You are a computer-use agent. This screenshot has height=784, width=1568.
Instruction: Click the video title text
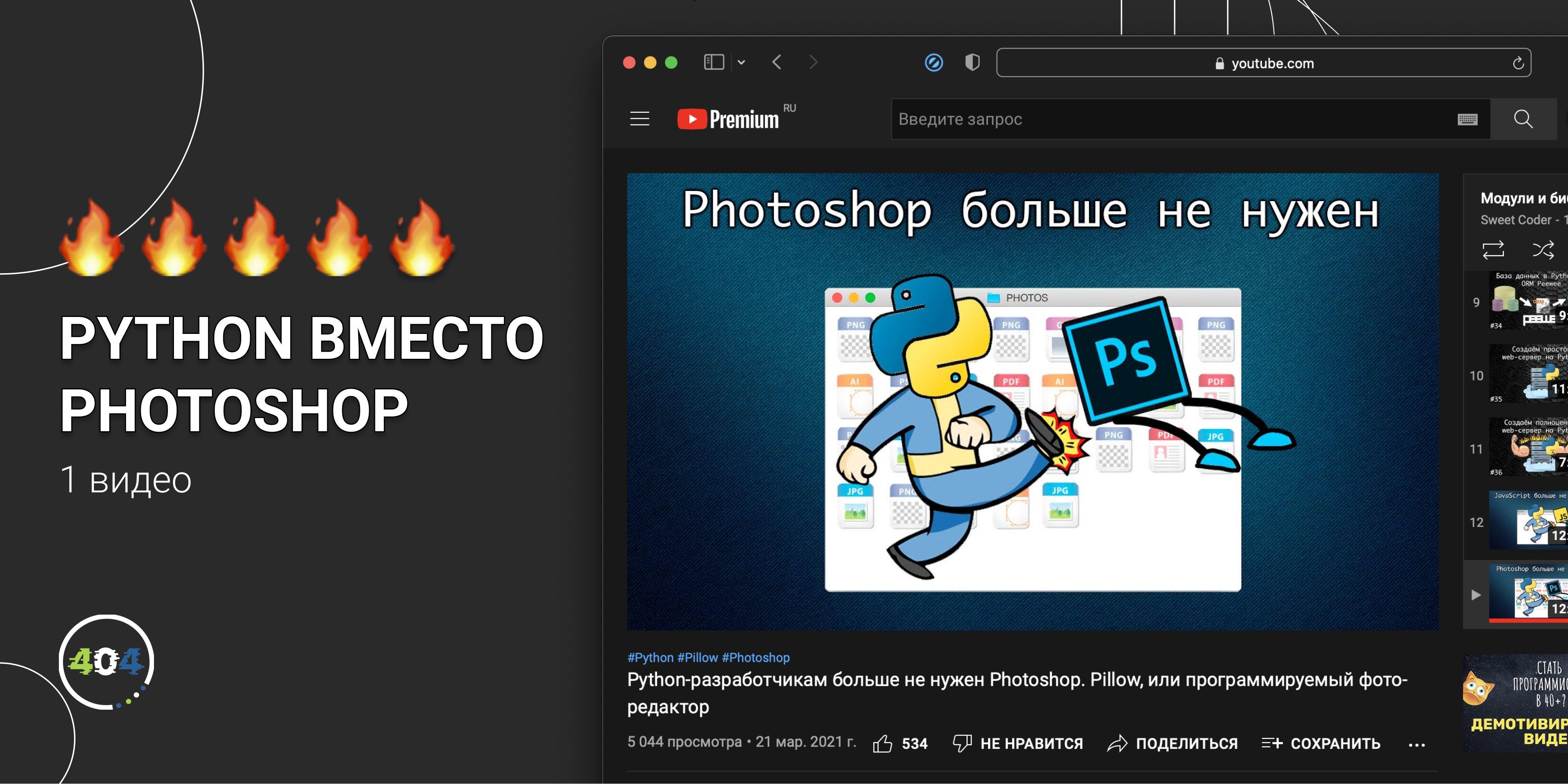[1017, 693]
